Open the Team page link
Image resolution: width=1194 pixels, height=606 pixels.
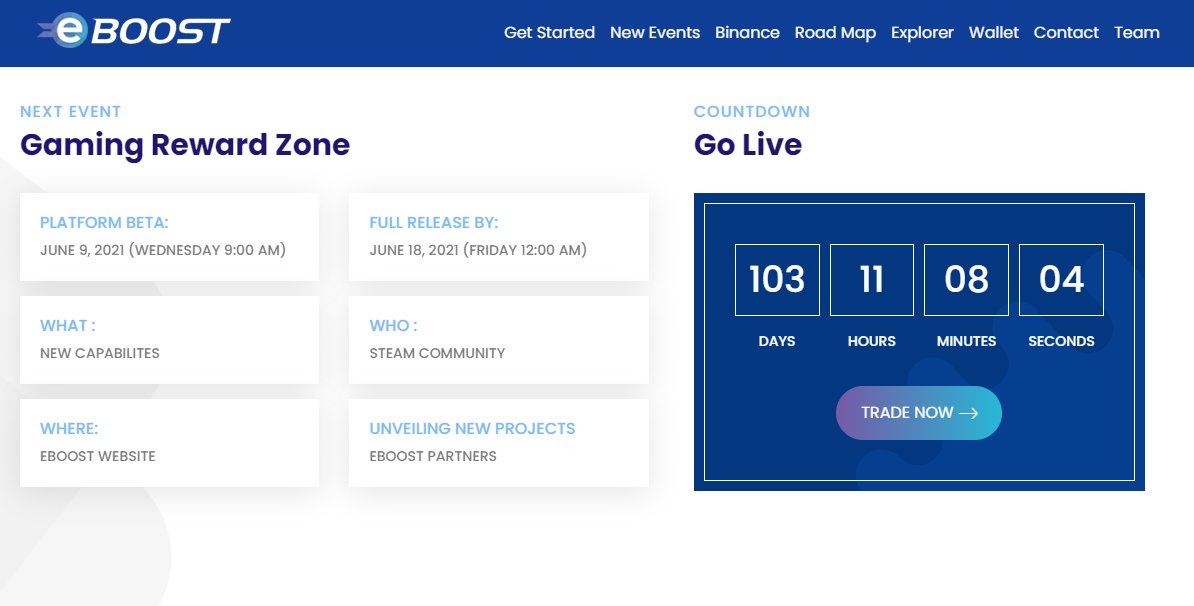click(1137, 33)
